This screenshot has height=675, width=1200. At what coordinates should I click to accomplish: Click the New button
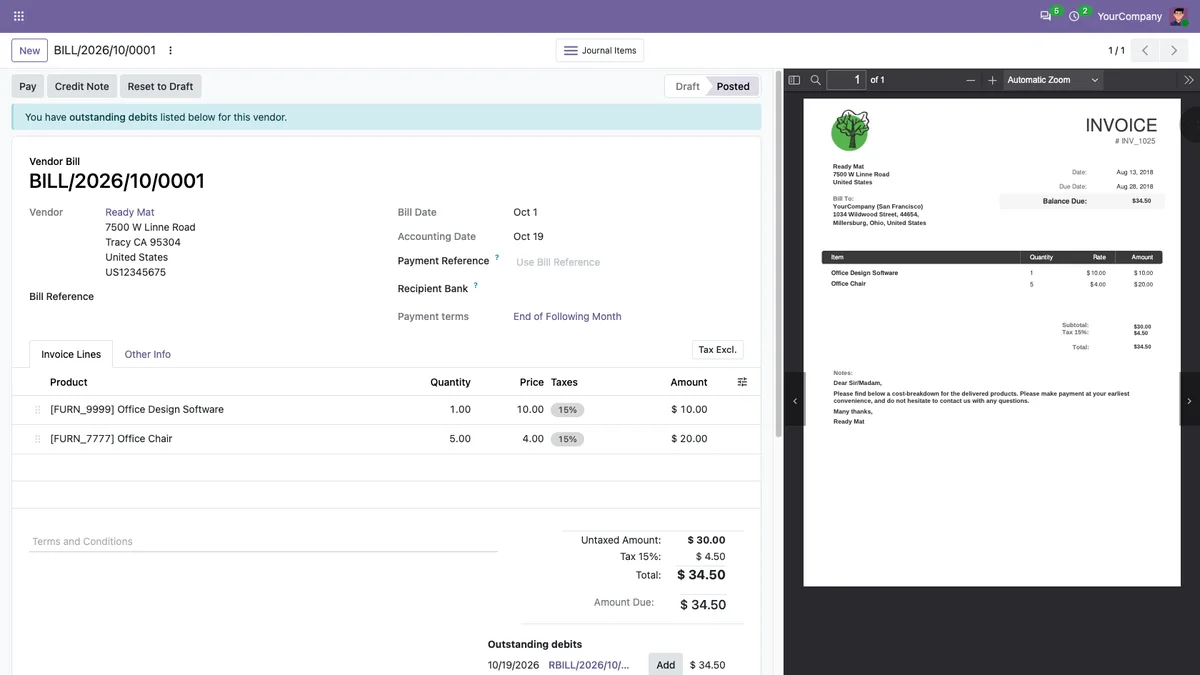[30, 51]
